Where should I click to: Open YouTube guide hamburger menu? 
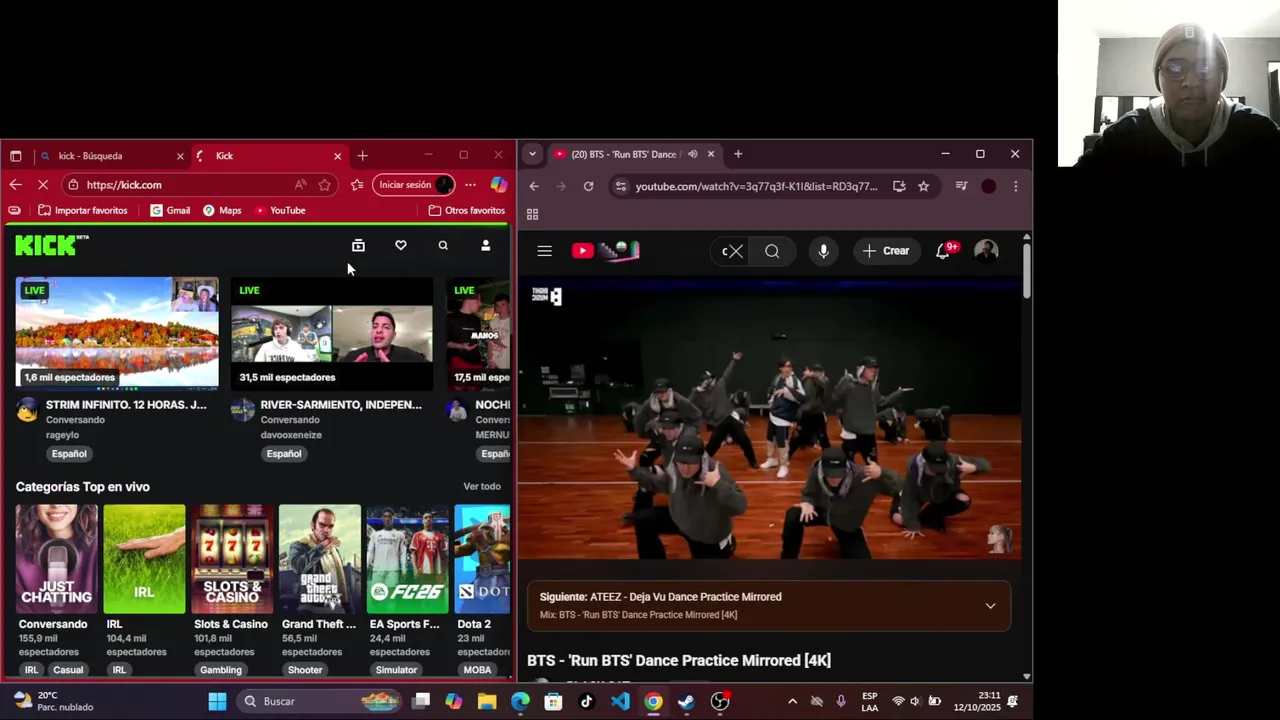click(544, 251)
